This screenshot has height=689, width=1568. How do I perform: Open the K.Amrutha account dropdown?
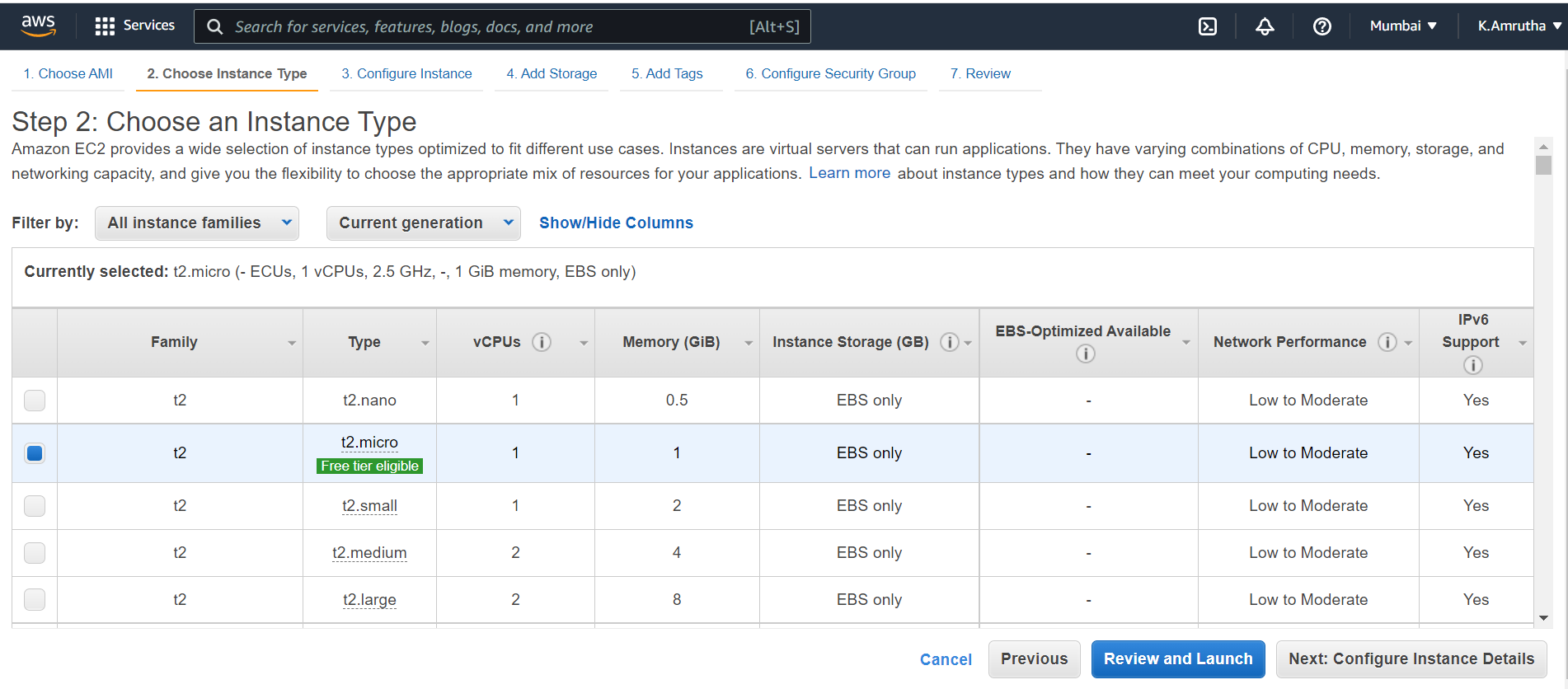tap(1519, 26)
